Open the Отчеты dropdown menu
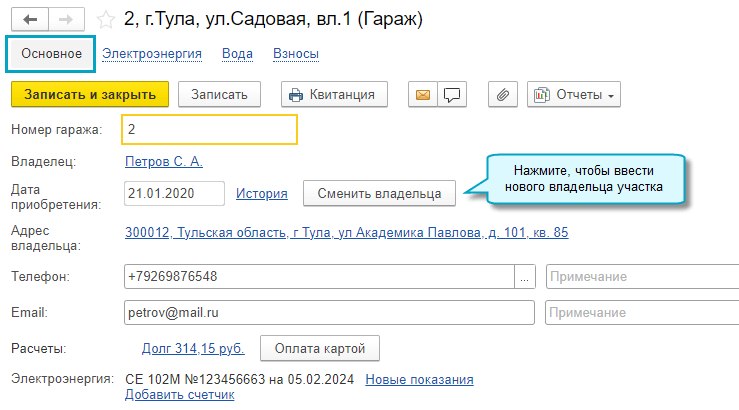Image resolution: width=739 pixels, height=410 pixels. pyautogui.click(x=574, y=95)
